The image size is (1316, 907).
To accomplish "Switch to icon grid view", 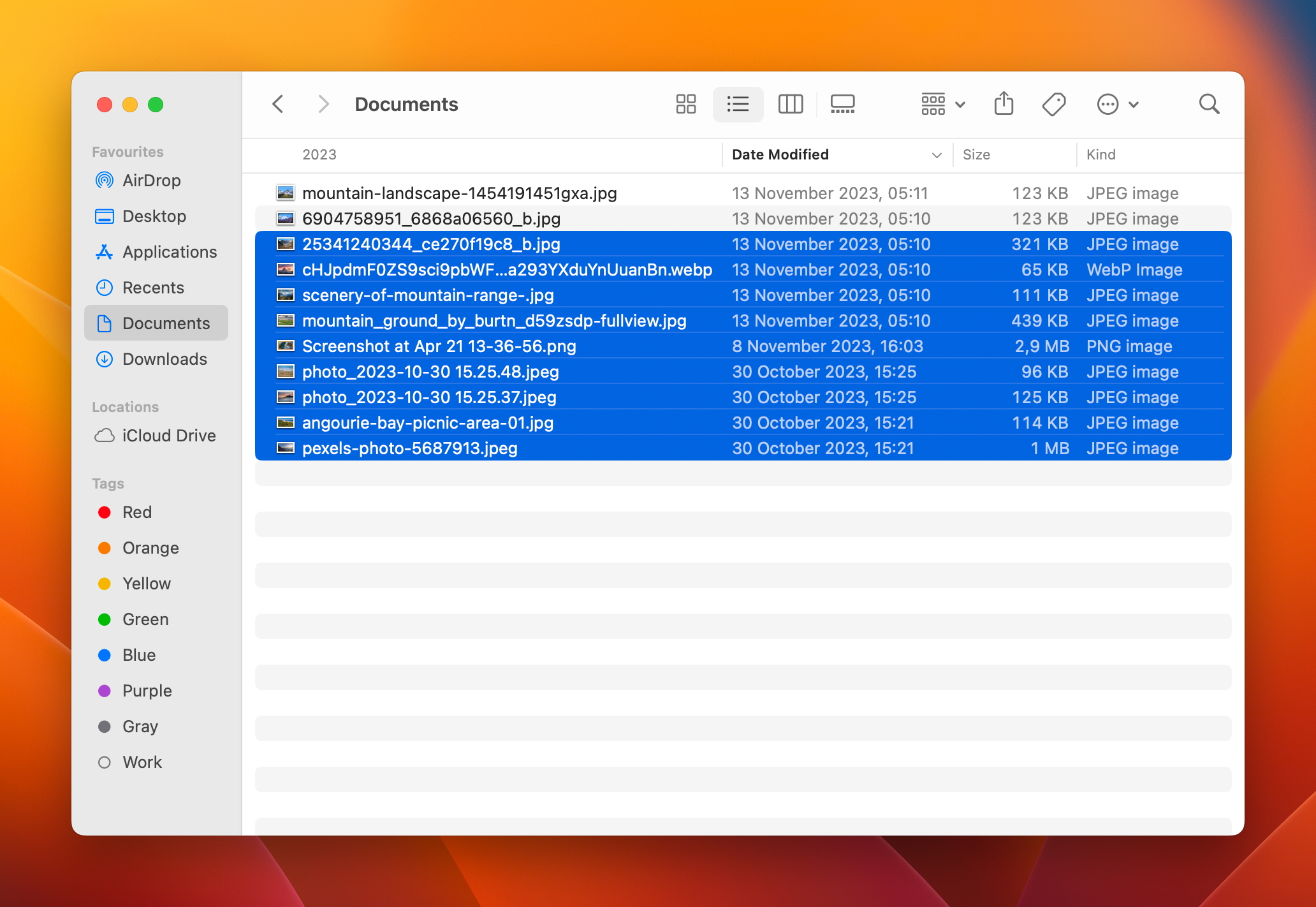I will (x=686, y=104).
